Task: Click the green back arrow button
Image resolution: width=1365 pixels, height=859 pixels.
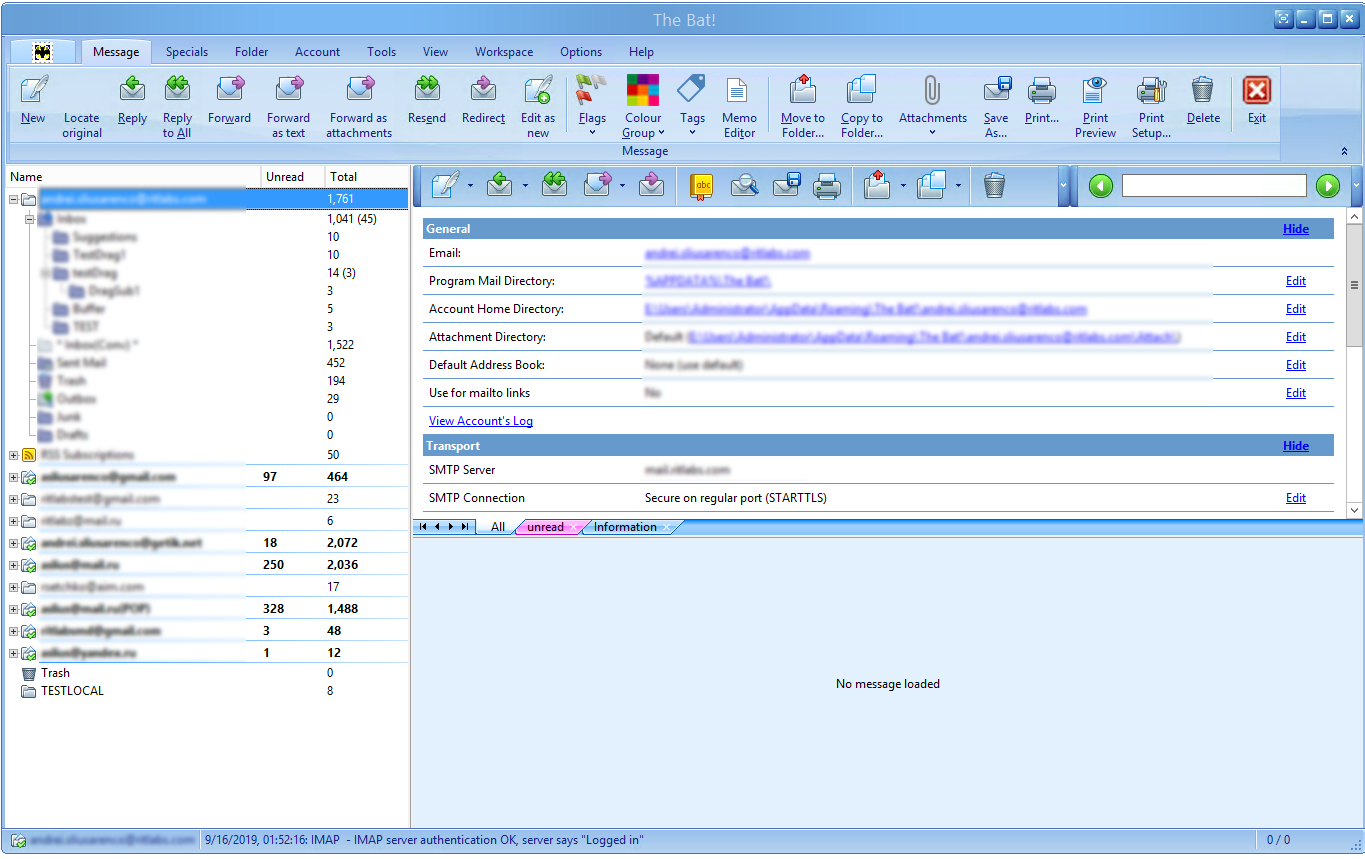Action: pos(1101,185)
